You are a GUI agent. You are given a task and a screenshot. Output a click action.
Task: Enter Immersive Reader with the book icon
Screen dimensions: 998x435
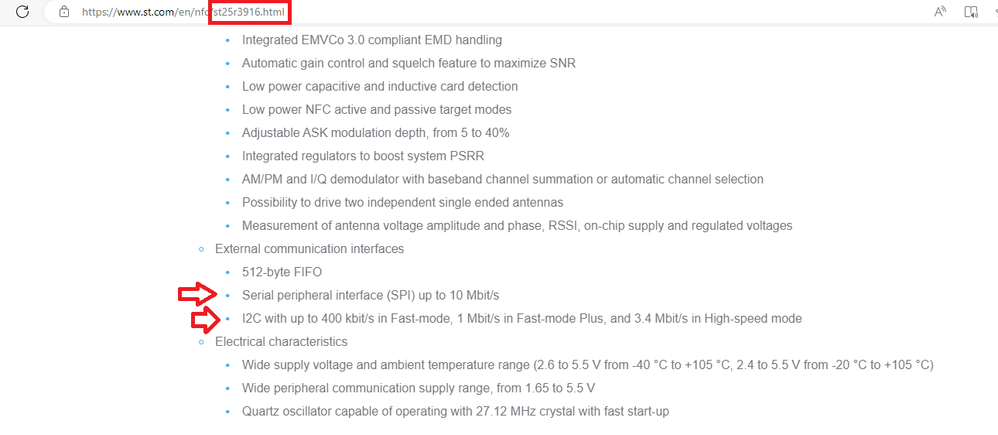(x=970, y=12)
